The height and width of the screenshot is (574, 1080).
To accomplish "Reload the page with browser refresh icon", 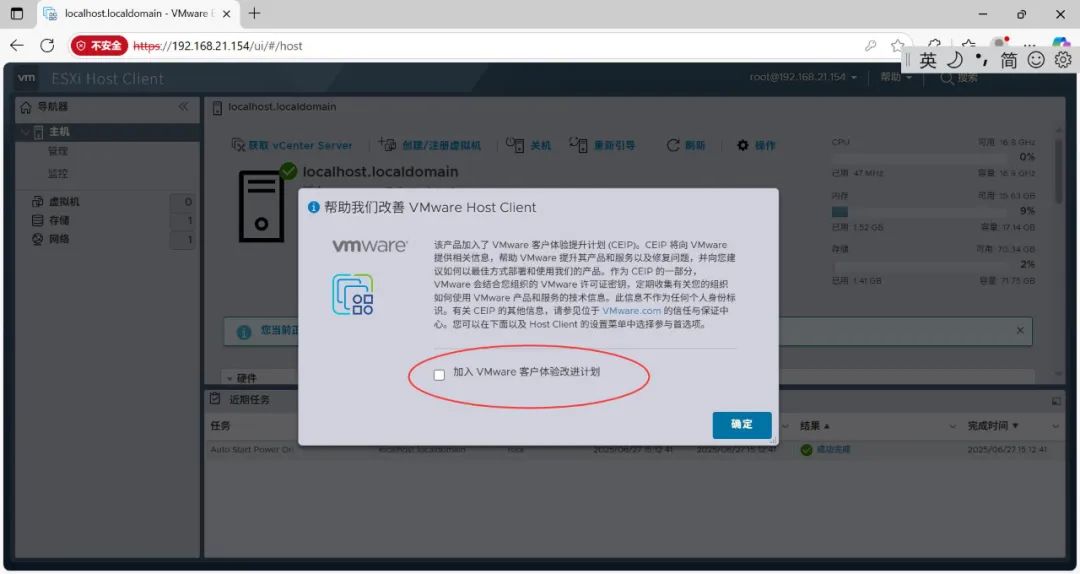I will (47, 45).
